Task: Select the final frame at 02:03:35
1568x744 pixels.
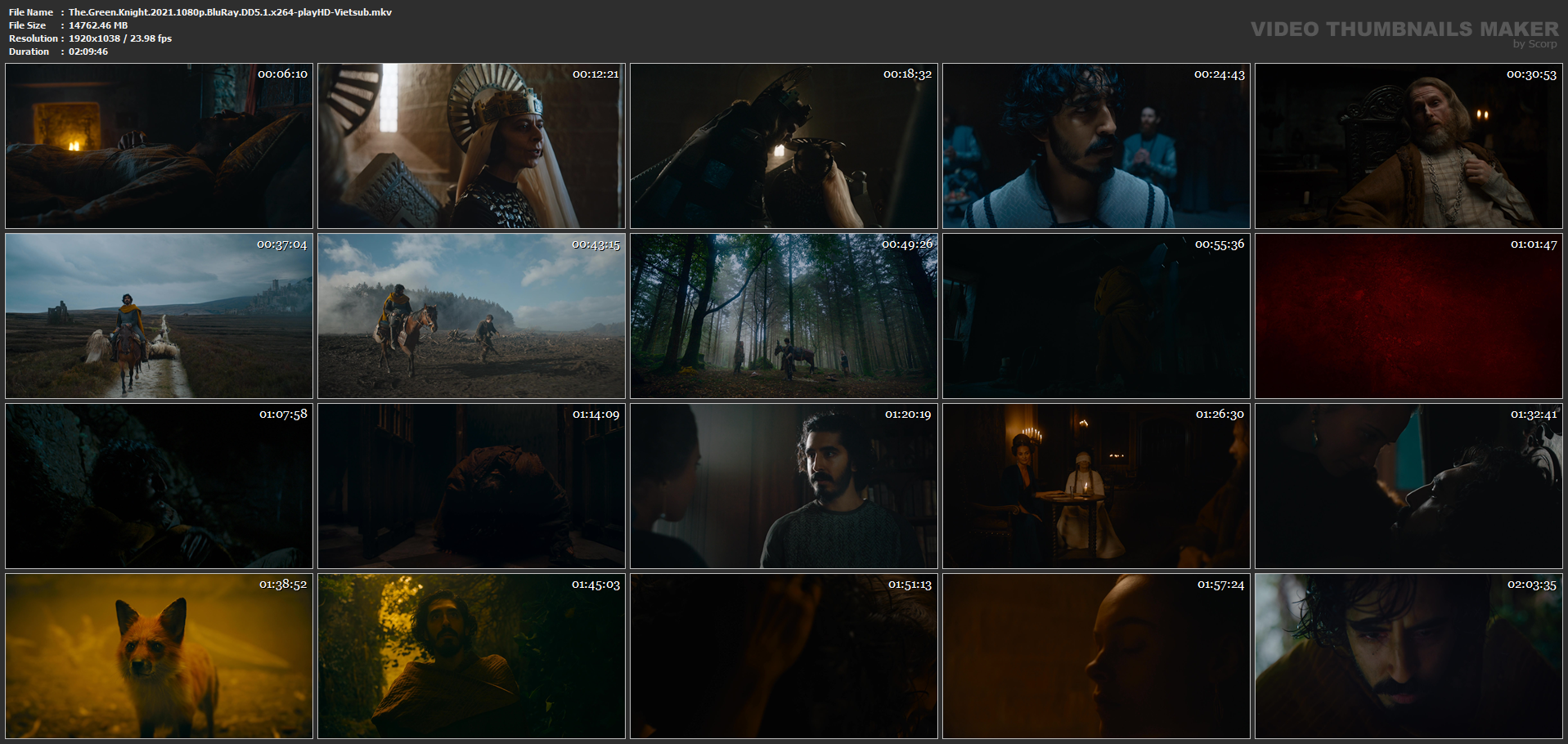Action: point(1409,657)
